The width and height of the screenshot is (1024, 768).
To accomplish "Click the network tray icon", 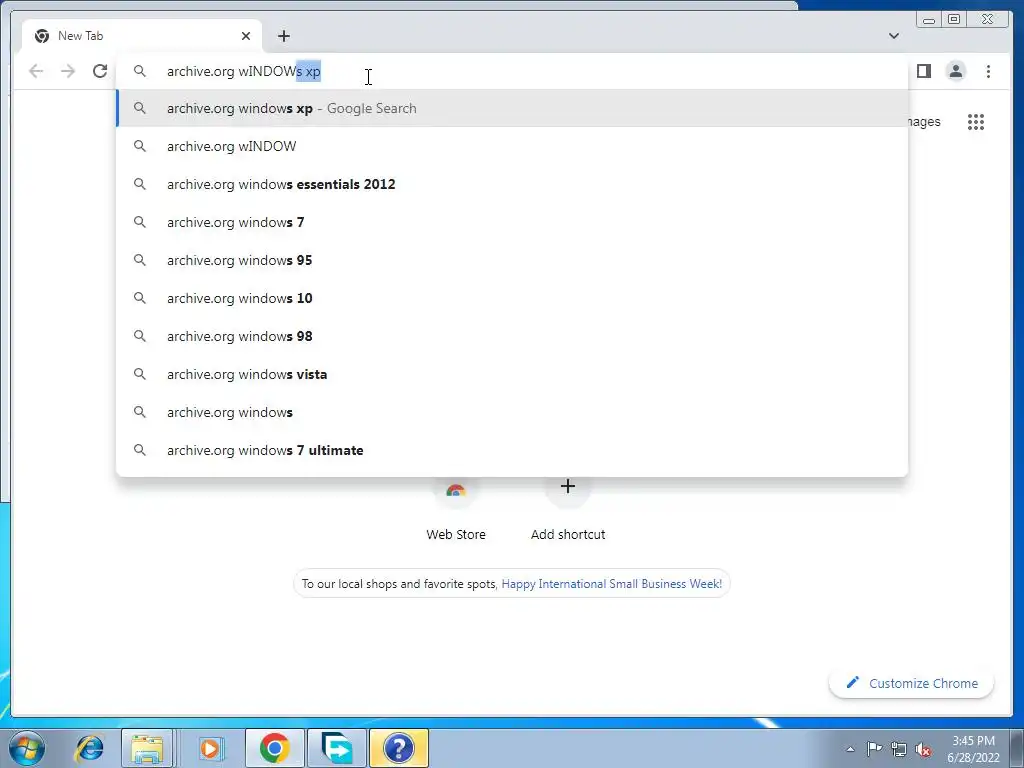I will (899, 749).
